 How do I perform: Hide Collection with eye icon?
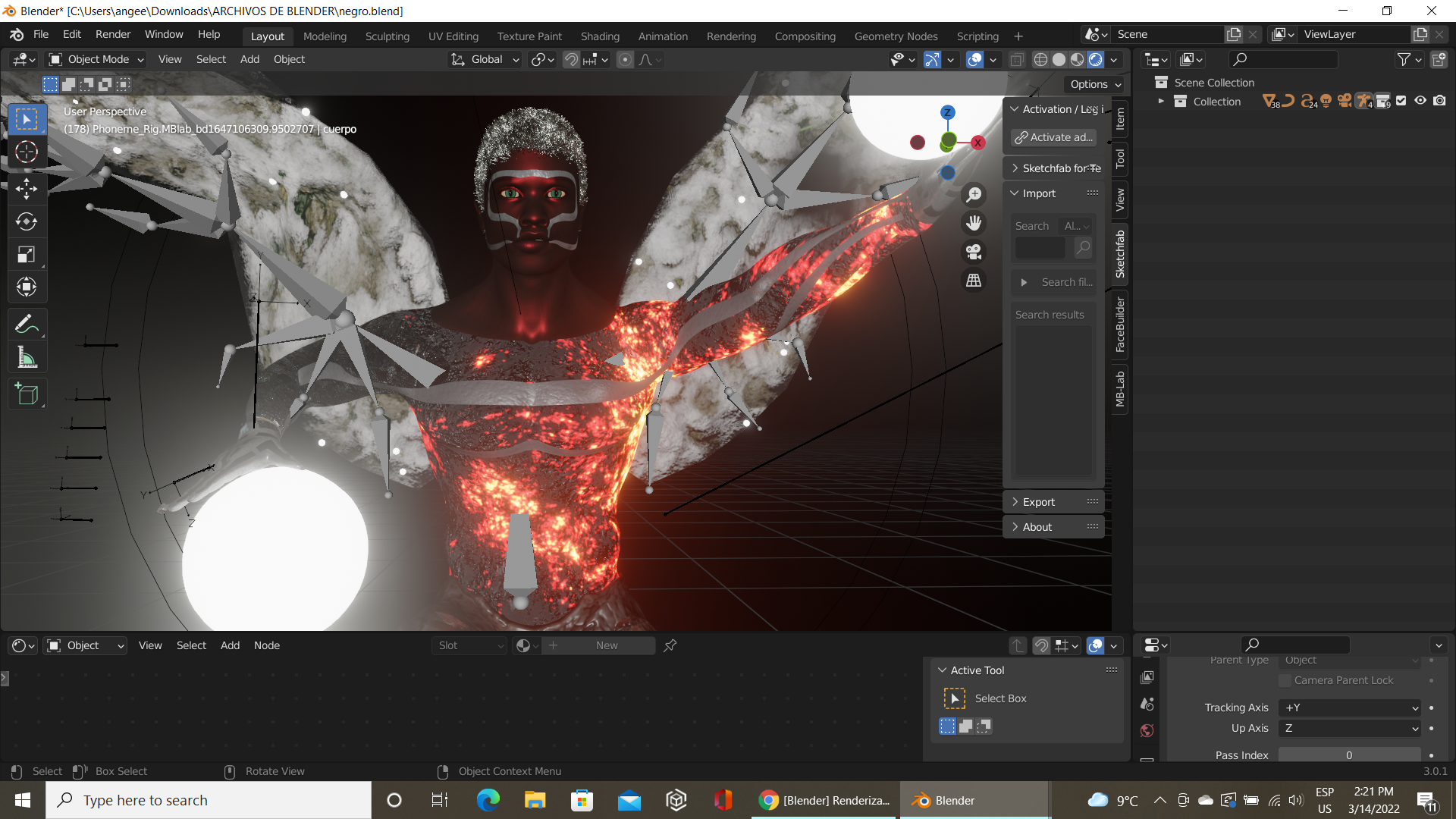click(x=1420, y=101)
